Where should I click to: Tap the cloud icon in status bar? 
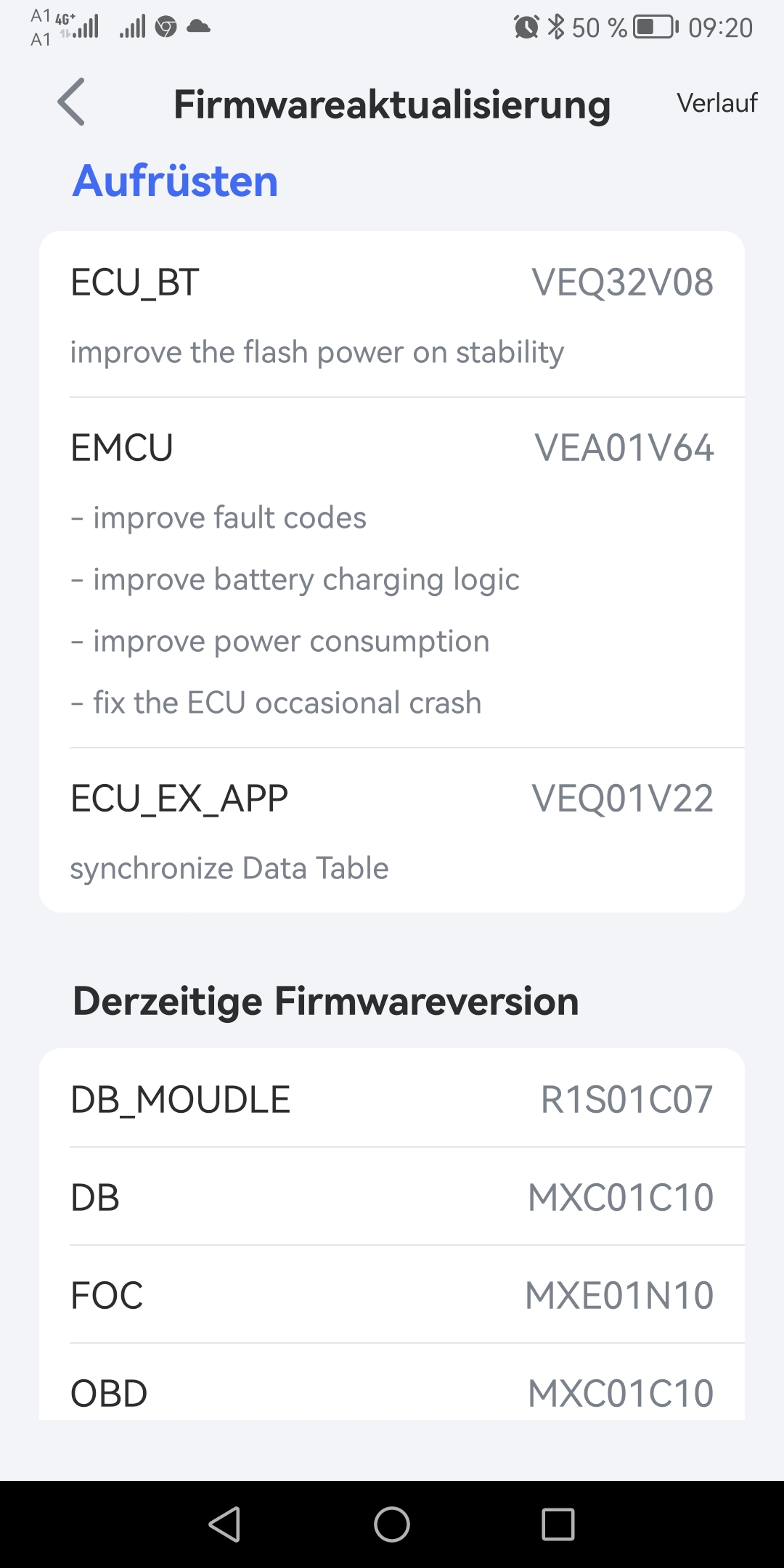(x=198, y=28)
